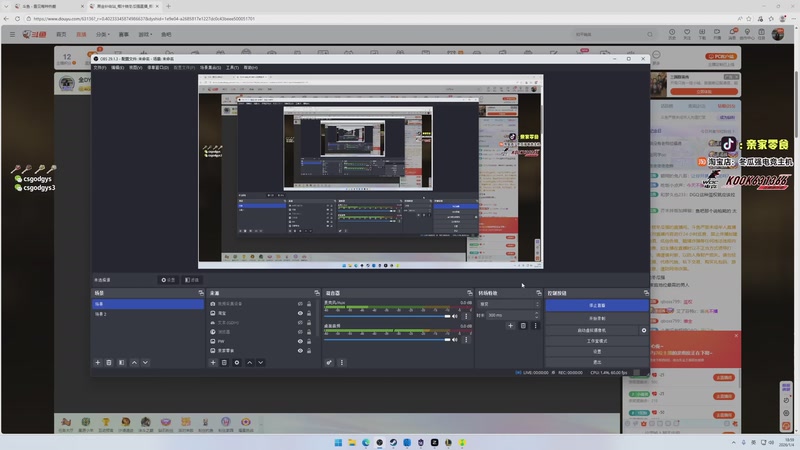Open the Douyu hamburger menu icon

[12, 34]
